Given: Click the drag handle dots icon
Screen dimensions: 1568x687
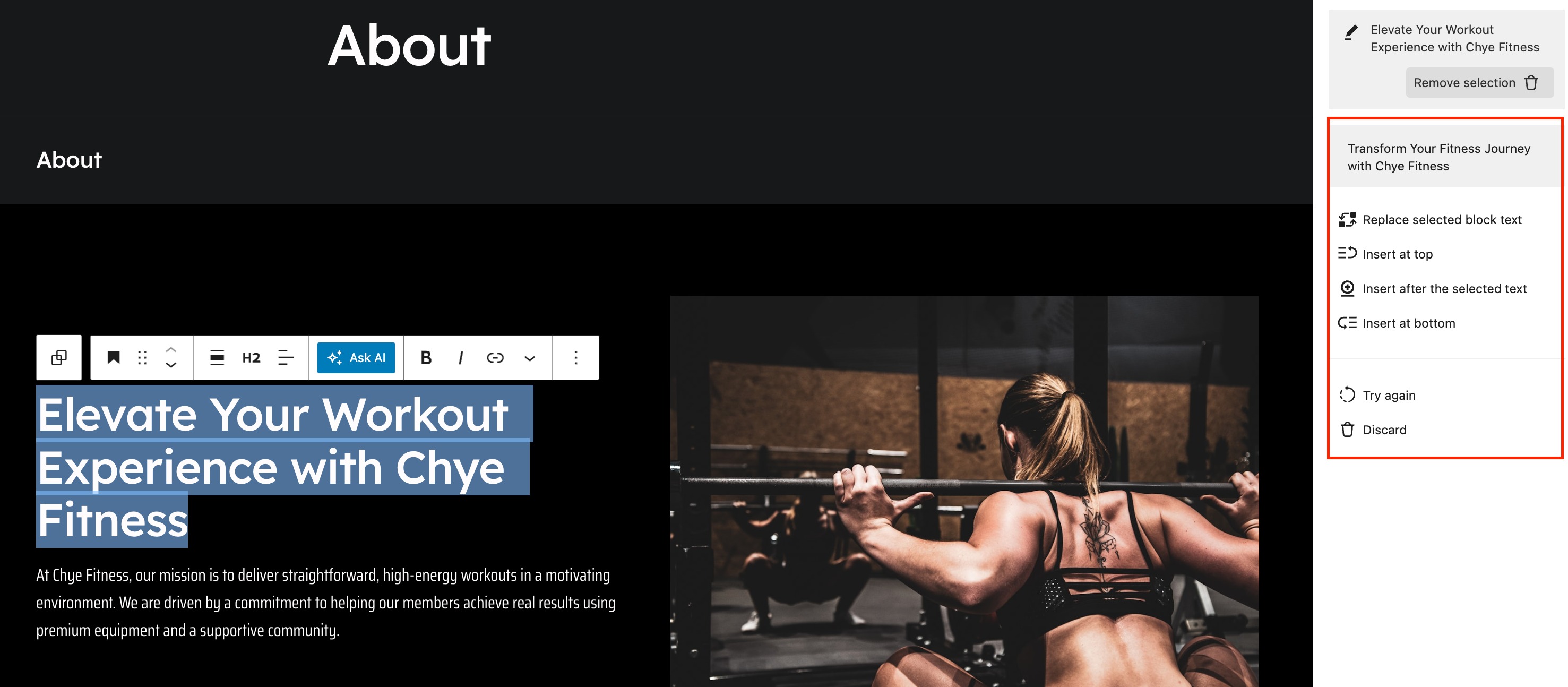Looking at the screenshot, I should click(x=142, y=357).
